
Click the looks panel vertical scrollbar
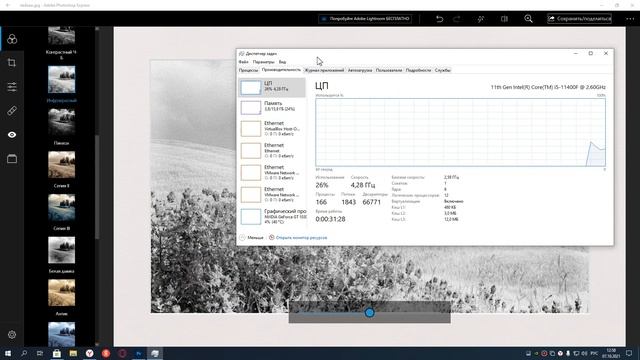point(97,187)
